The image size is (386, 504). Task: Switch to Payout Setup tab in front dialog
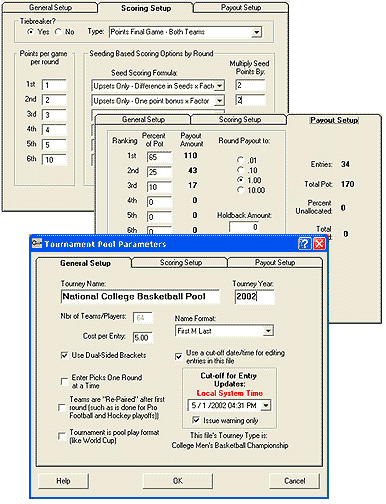point(275,263)
